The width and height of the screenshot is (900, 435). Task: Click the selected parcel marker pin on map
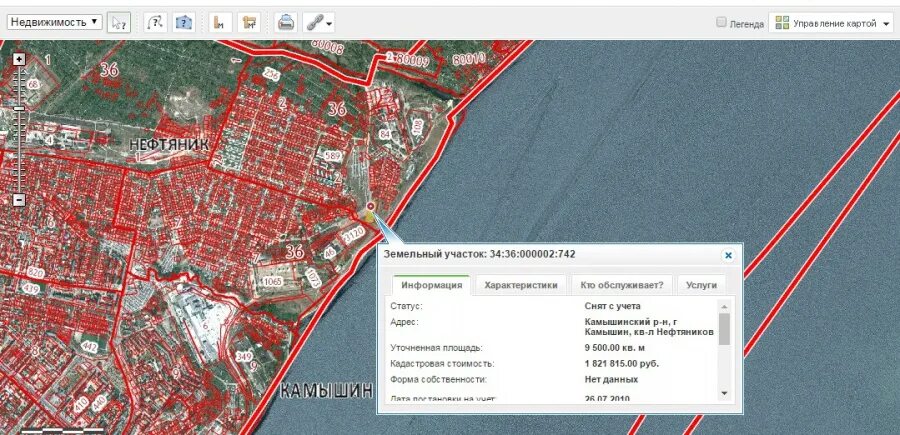pos(370,207)
